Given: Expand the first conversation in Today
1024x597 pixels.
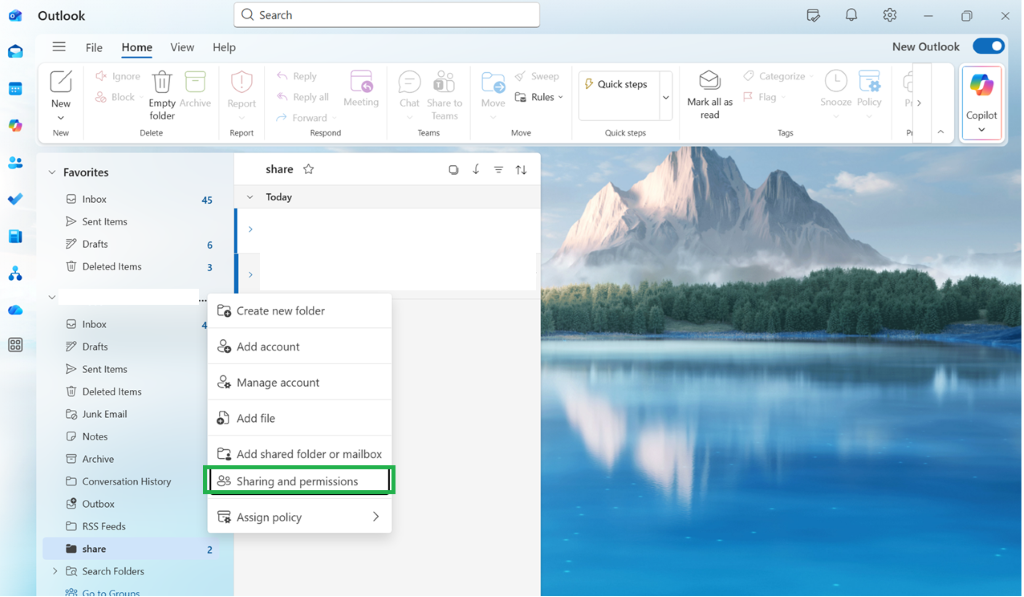Looking at the screenshot, I should click(x=250, y=229).
